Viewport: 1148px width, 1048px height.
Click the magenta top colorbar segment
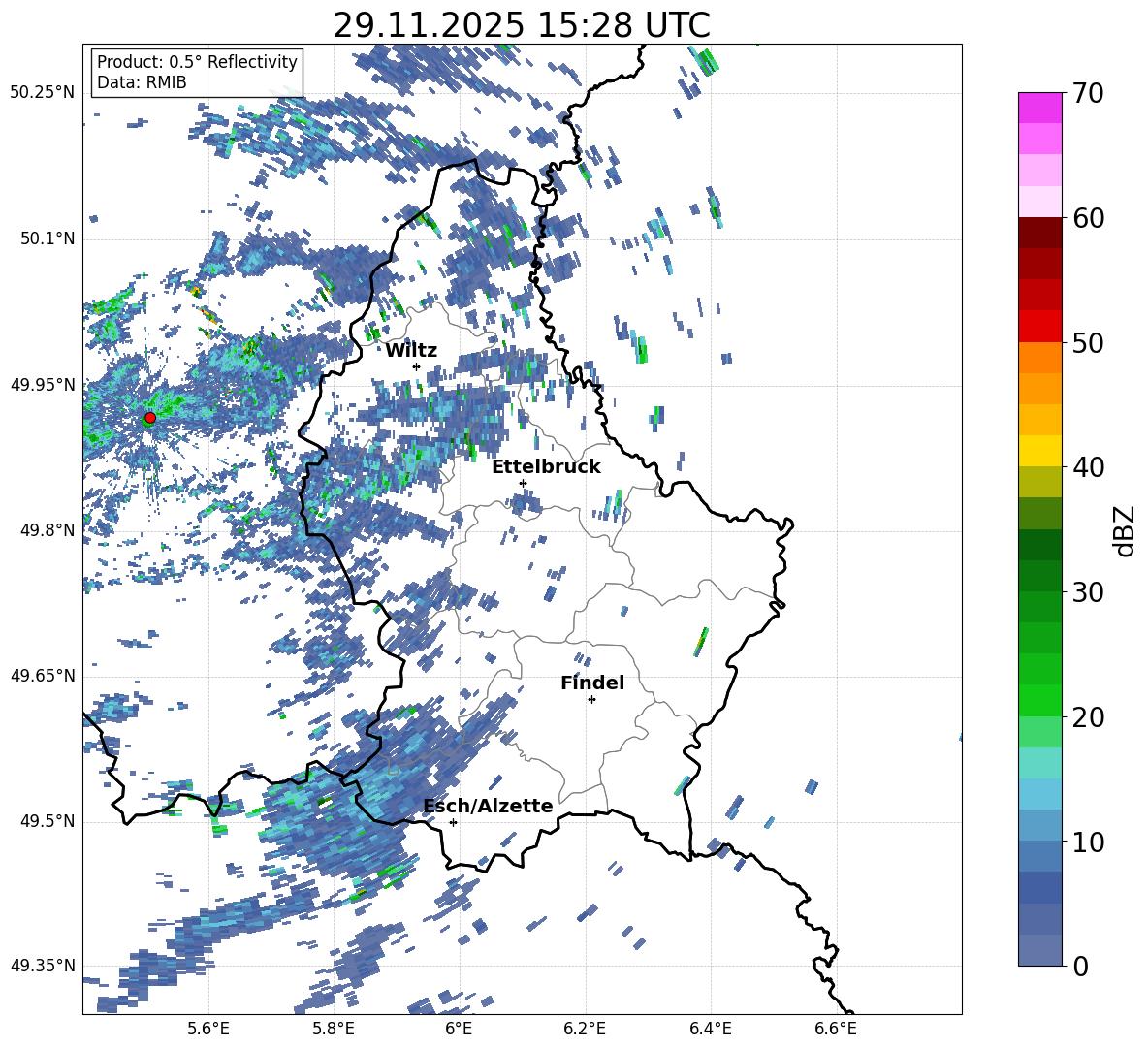coord(1039,109)
